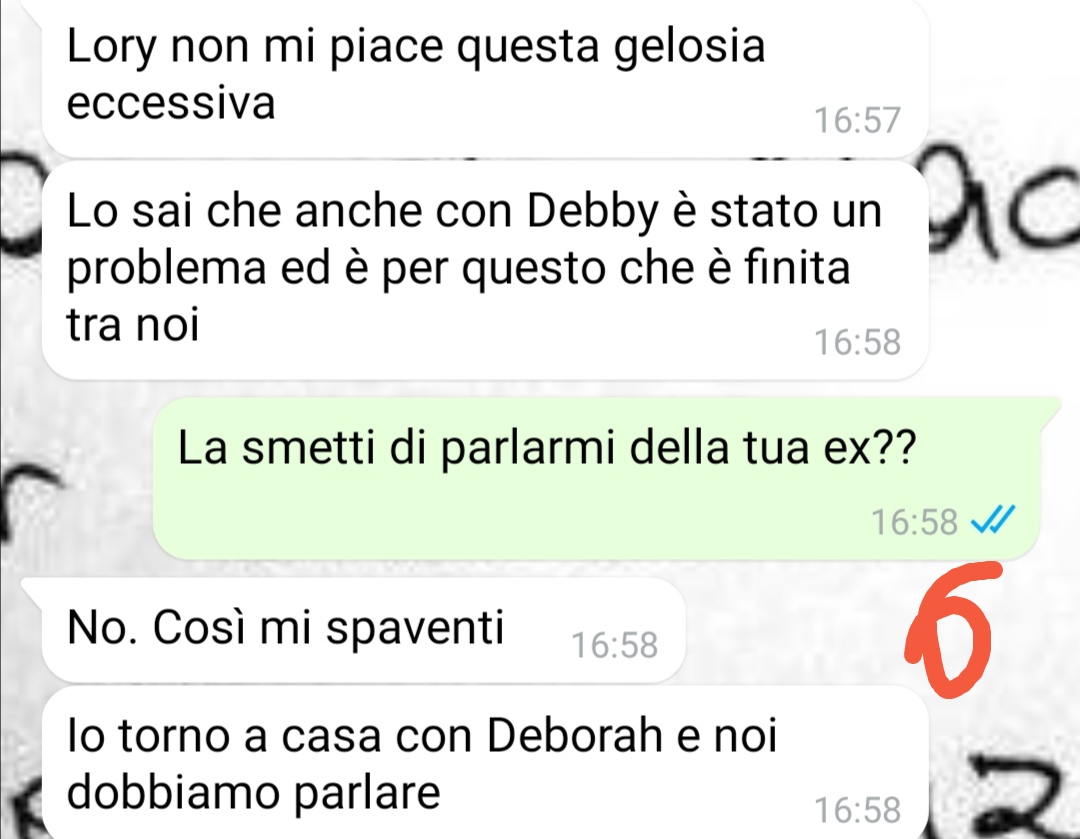Click the red handwritten number 6

951,628
